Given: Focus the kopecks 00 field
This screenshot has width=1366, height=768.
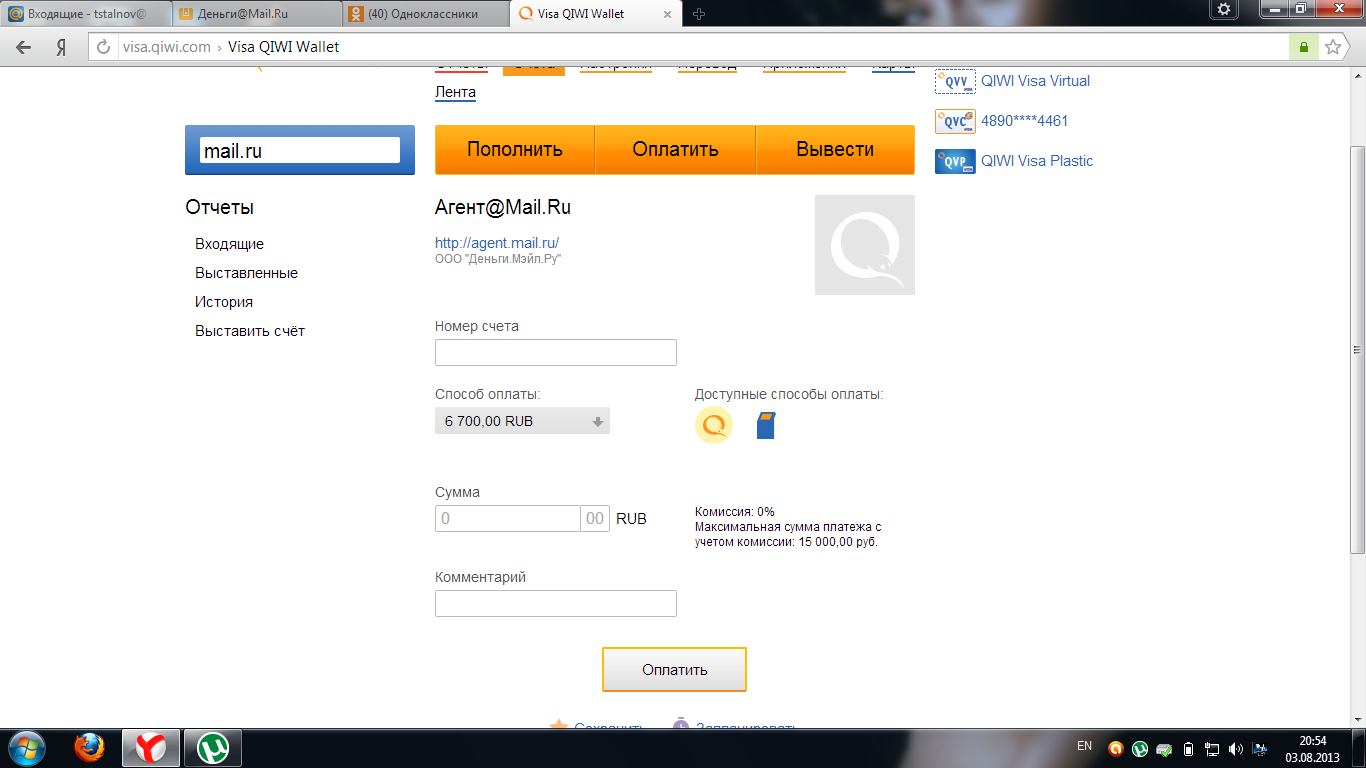Looking at the screenshot, I should point(595,518).
